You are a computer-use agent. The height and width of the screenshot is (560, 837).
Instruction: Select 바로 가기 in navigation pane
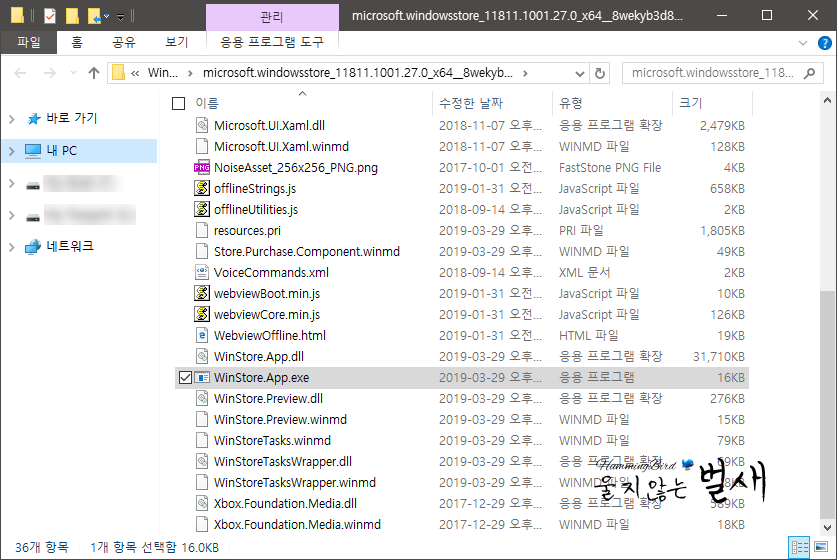72,119
